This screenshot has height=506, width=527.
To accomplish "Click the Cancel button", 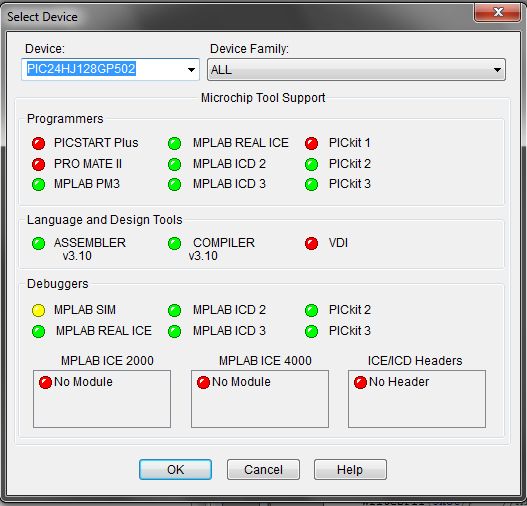I will (263, 469).
